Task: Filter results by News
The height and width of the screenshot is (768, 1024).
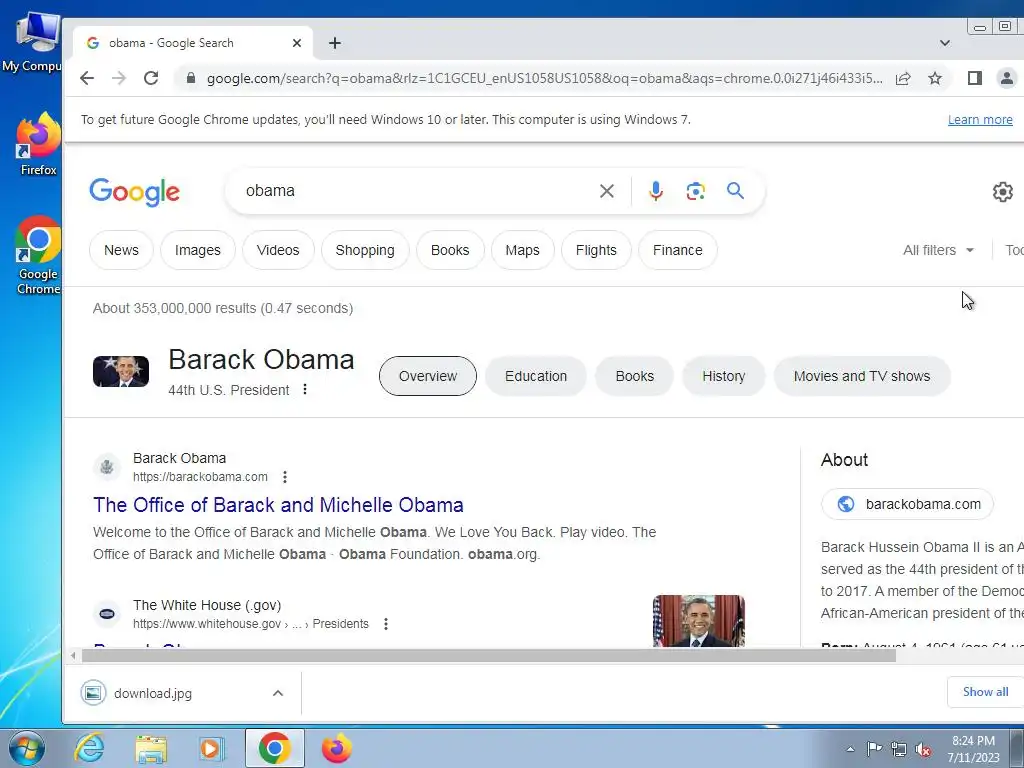Action: click(121, 250)
